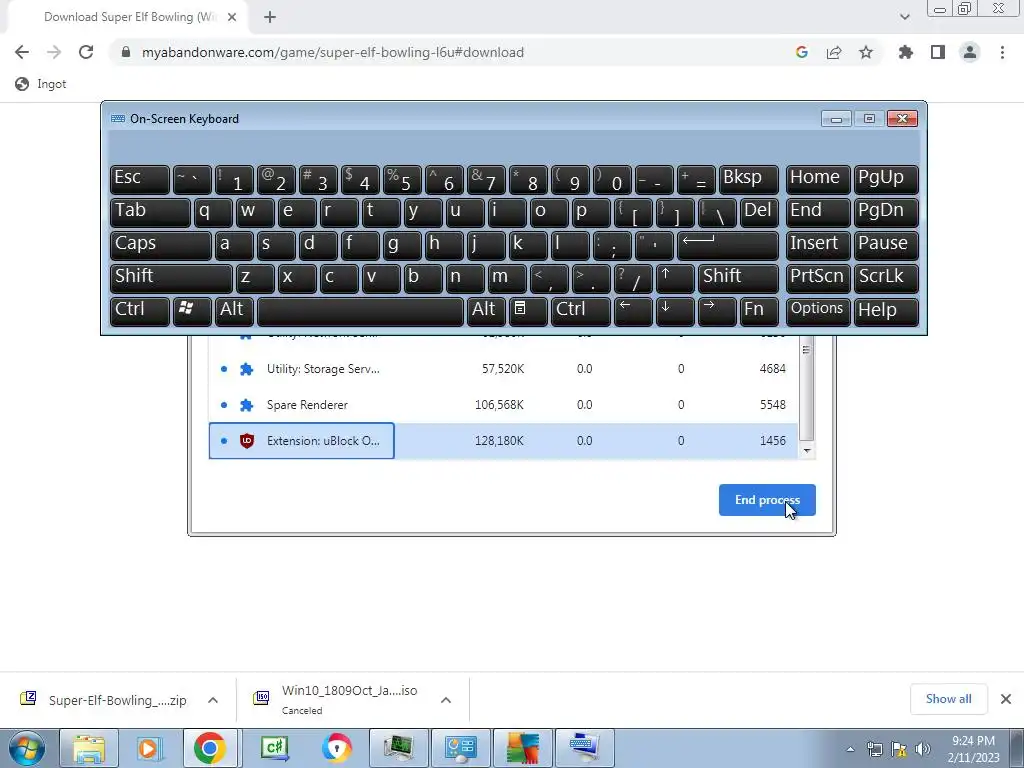The height and width of the screenshot is (768, 1024).
Task: Click the Tab key on keyboard
Action: [150, 212]
